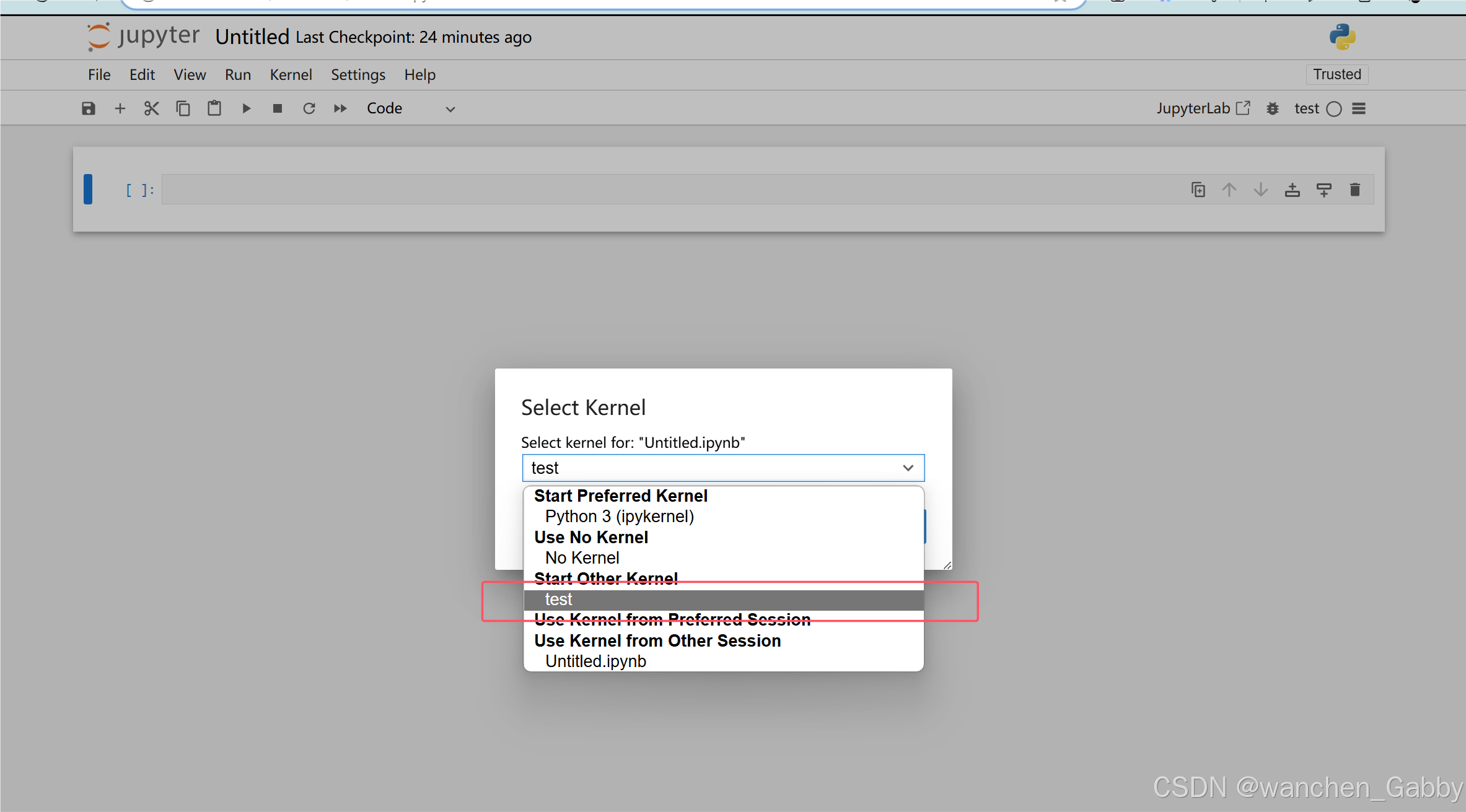Run the selected cell with the play icon

pyautogui.click(x=246, y=108)
